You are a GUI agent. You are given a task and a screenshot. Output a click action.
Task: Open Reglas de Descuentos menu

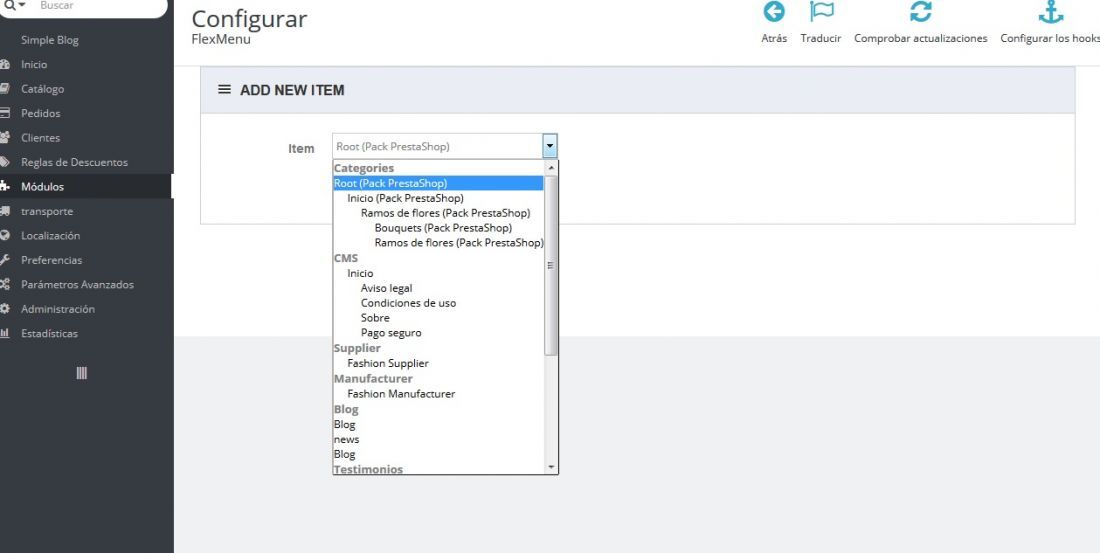pos(74,162)
